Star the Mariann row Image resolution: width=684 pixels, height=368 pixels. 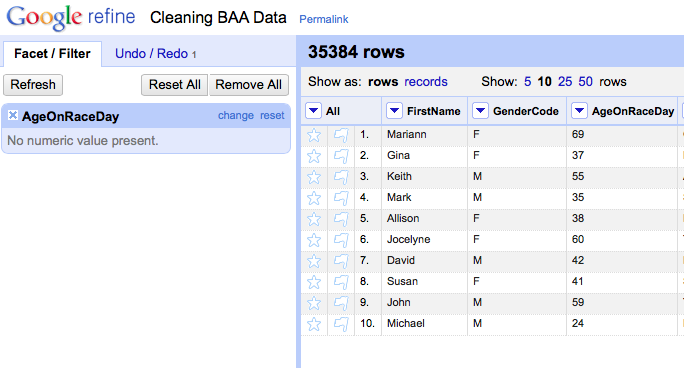click(314, 135)
